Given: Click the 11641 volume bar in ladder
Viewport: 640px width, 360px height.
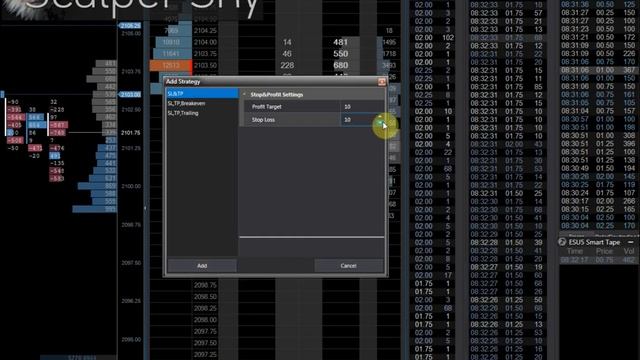Looking at the screenshot, I should point(172,53).
